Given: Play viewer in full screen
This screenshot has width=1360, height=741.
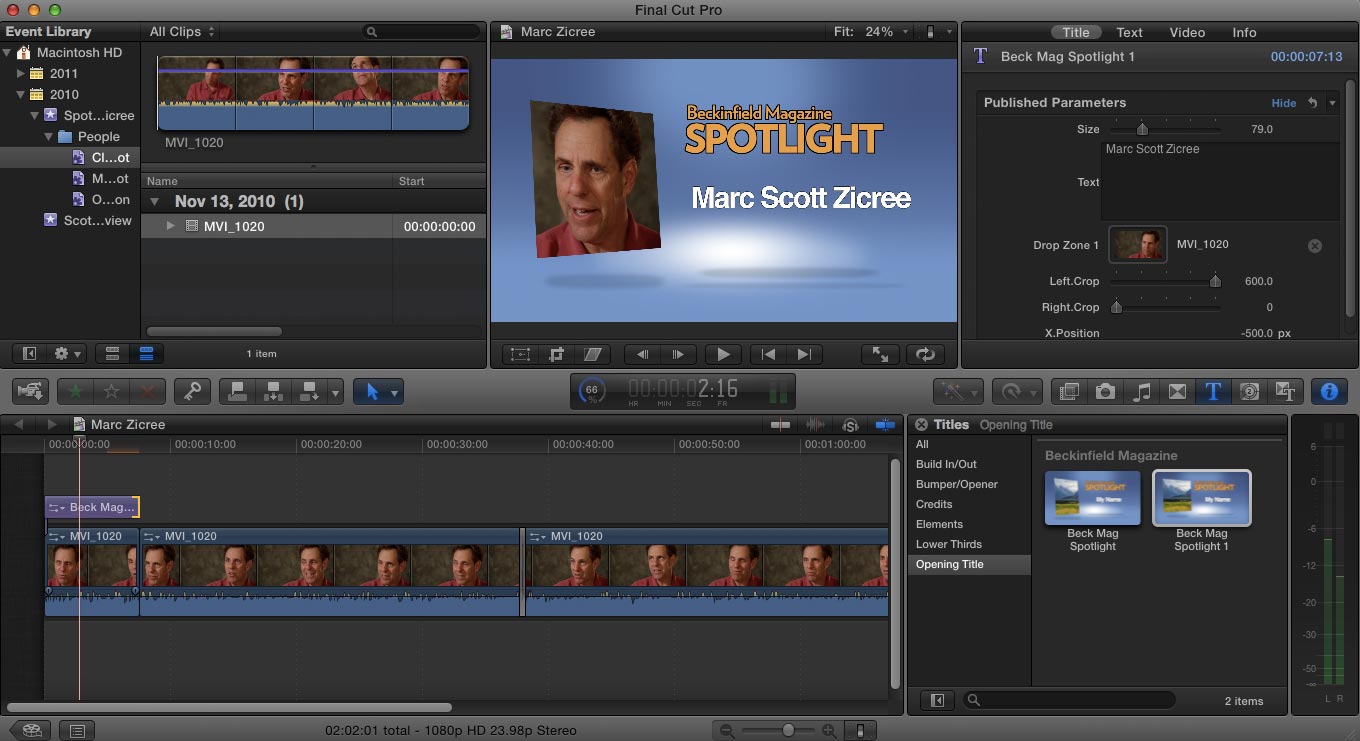Looking at the screenshot, I should tap(880, 354).
